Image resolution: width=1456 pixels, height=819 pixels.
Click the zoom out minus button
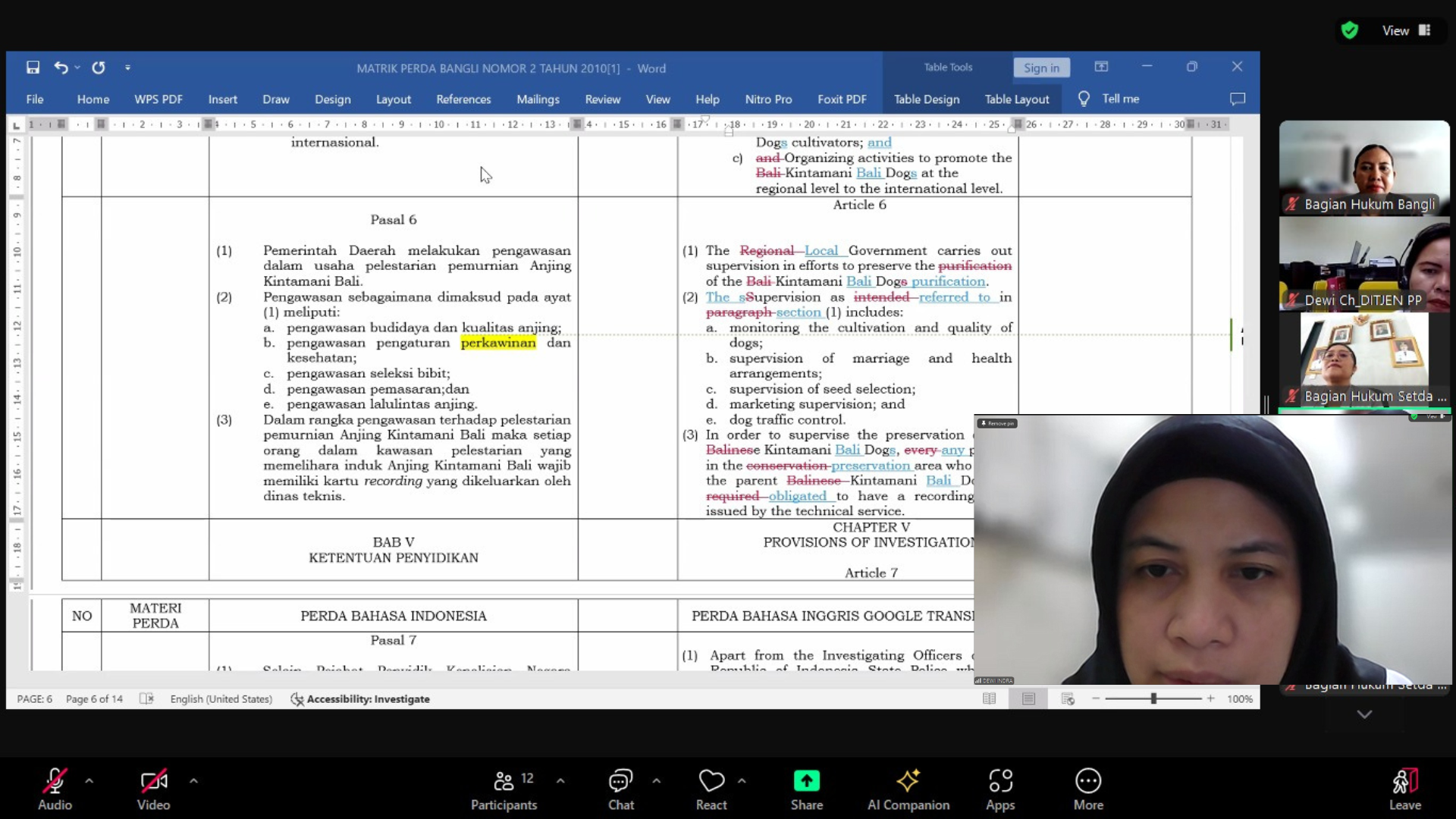[x=1096, y=699]
